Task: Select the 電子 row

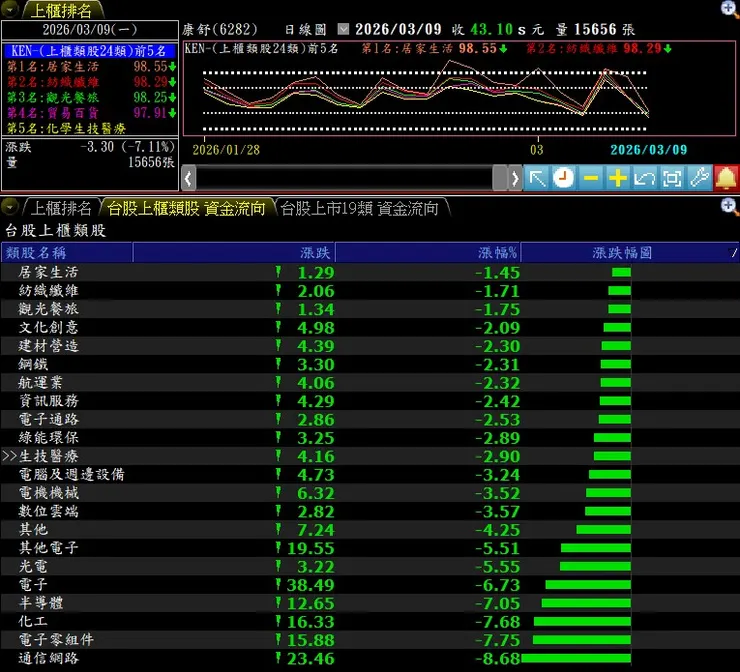Action: [370, 585]
